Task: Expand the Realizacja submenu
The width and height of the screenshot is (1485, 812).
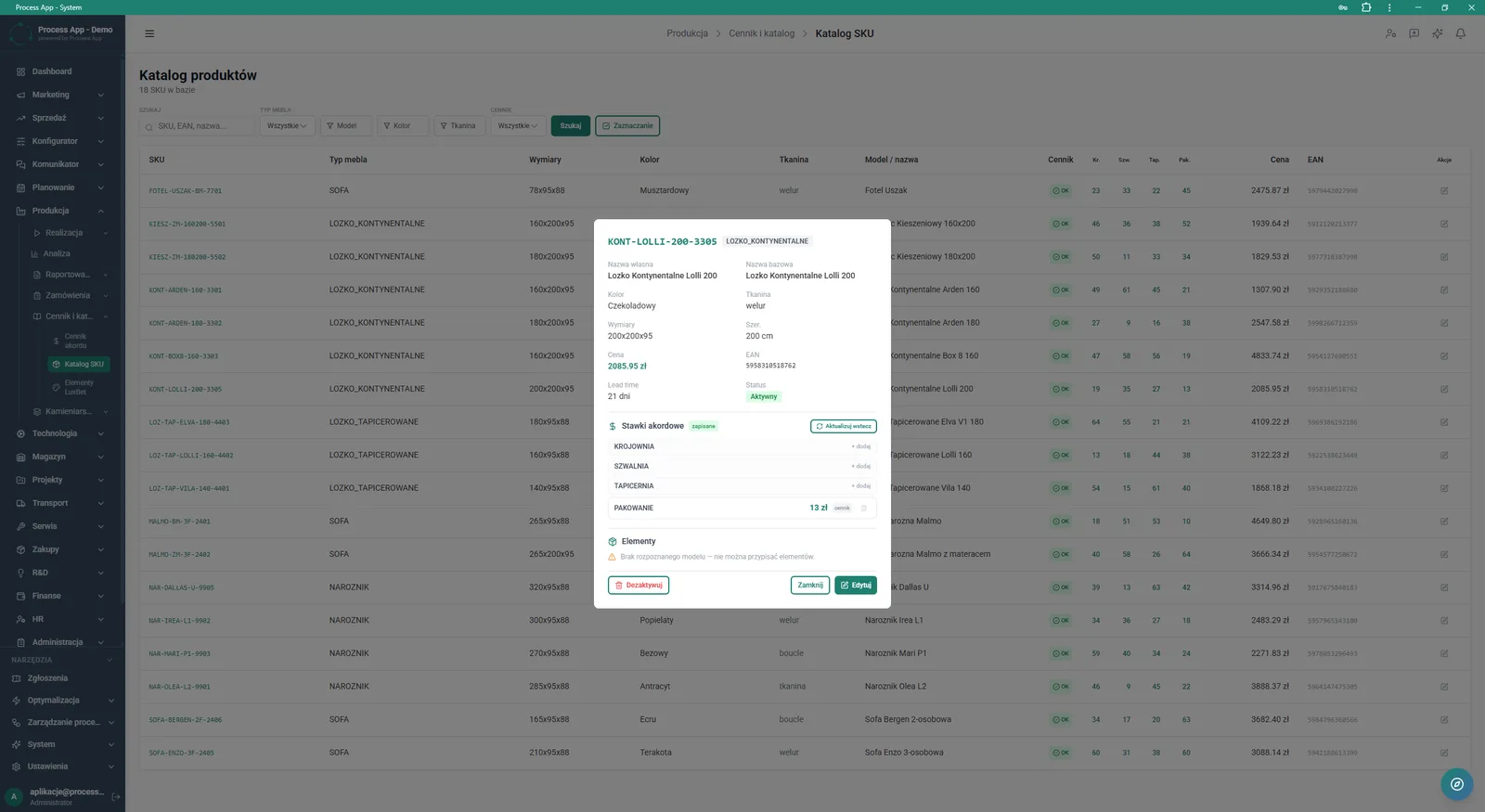Action: click(70, 233)
